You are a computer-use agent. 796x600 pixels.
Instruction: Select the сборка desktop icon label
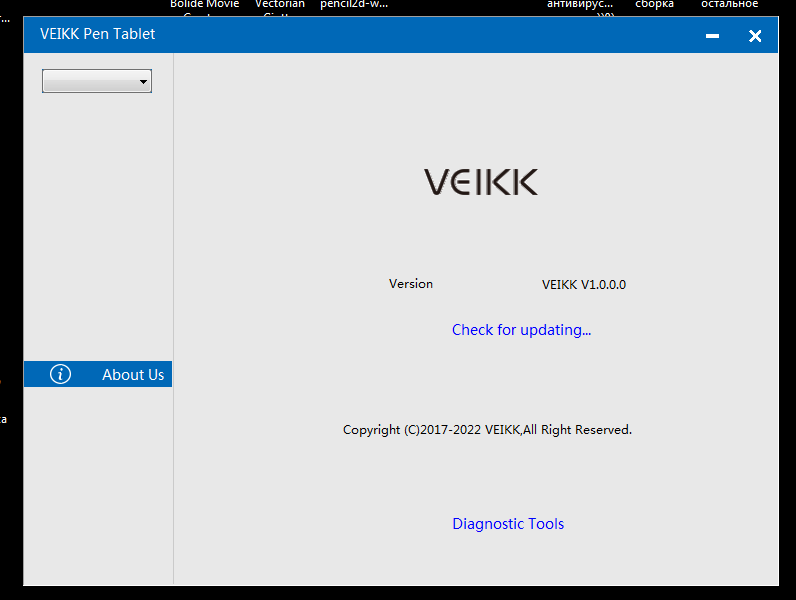tap(654, 5)
